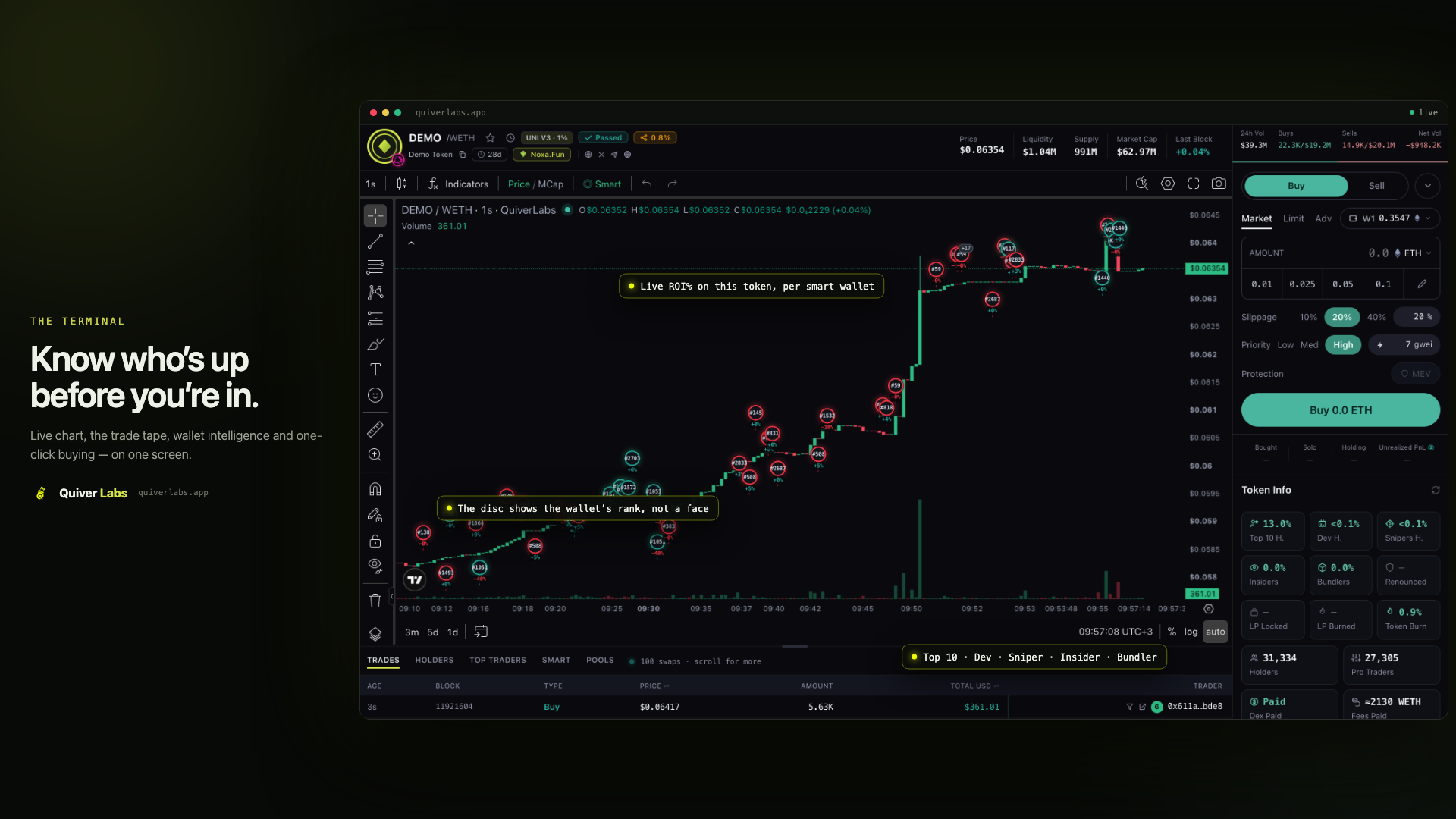Activate the zoom in tool
Screen dimensions: 1456x819
(x=375, y=455)
